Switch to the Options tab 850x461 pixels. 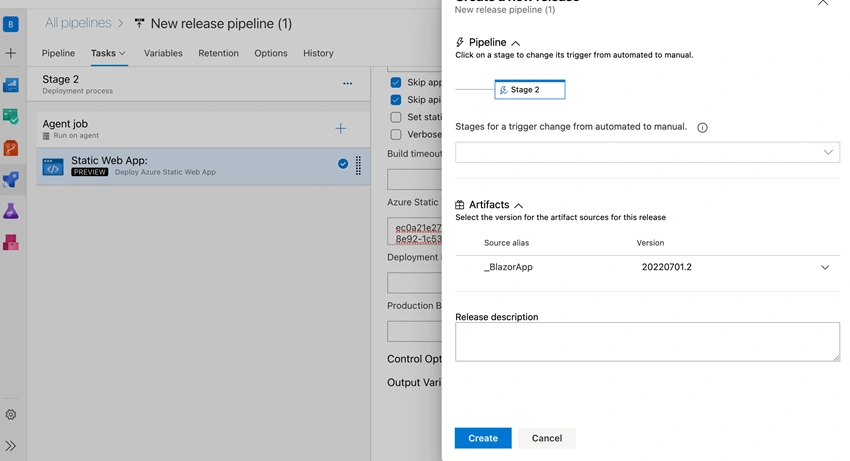pos(271,53)
